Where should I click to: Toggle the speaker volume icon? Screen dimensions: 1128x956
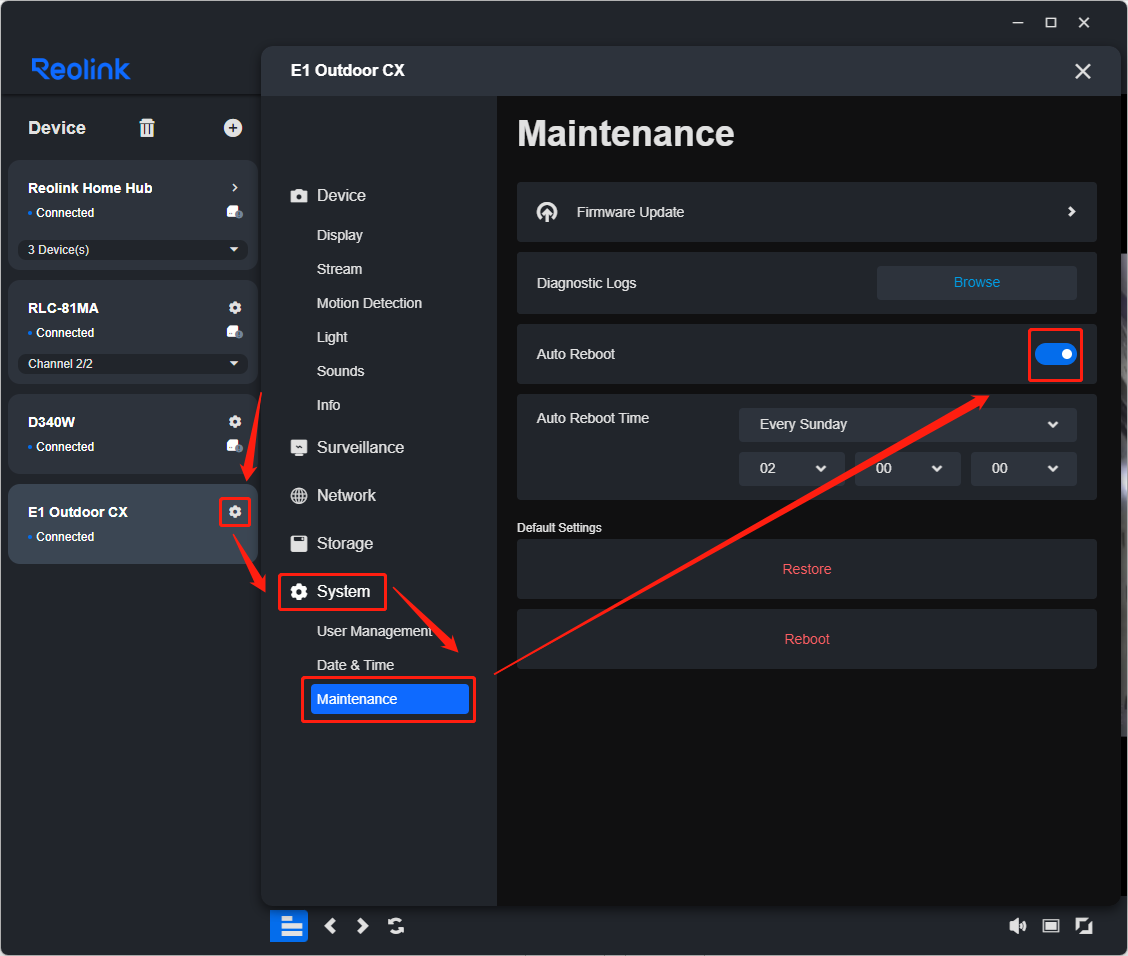[1017, 926]
